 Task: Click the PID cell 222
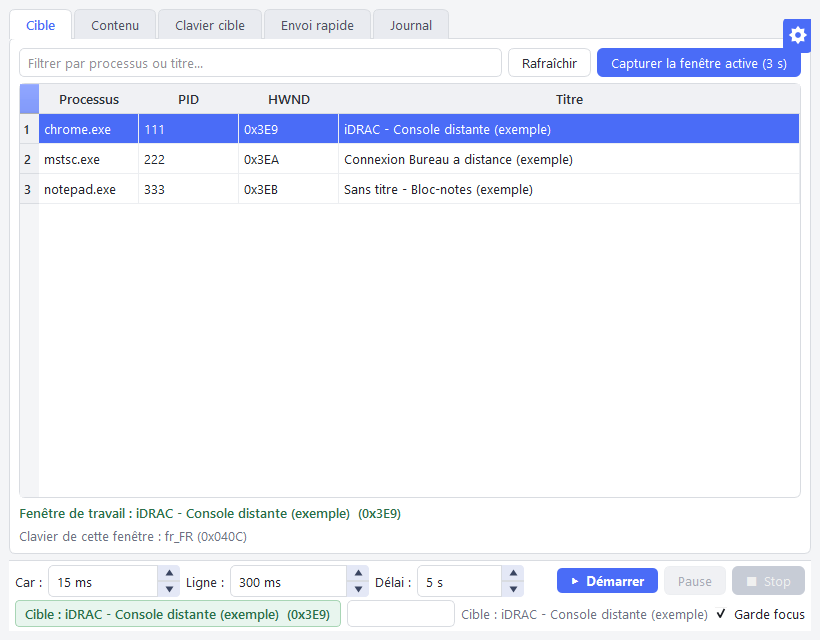[x=188, y=159]
